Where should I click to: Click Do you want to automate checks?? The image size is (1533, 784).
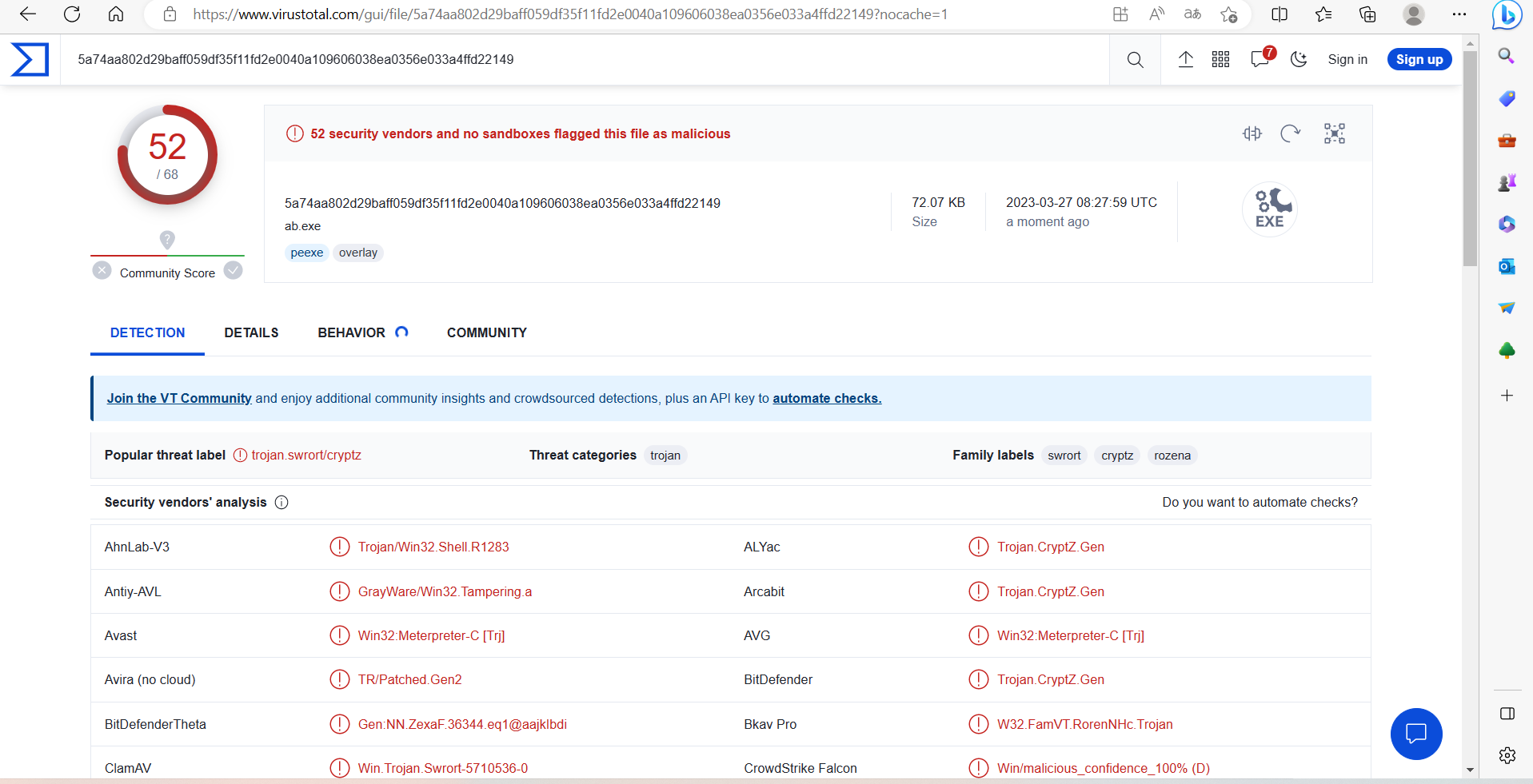click(x=1260, y=502)
